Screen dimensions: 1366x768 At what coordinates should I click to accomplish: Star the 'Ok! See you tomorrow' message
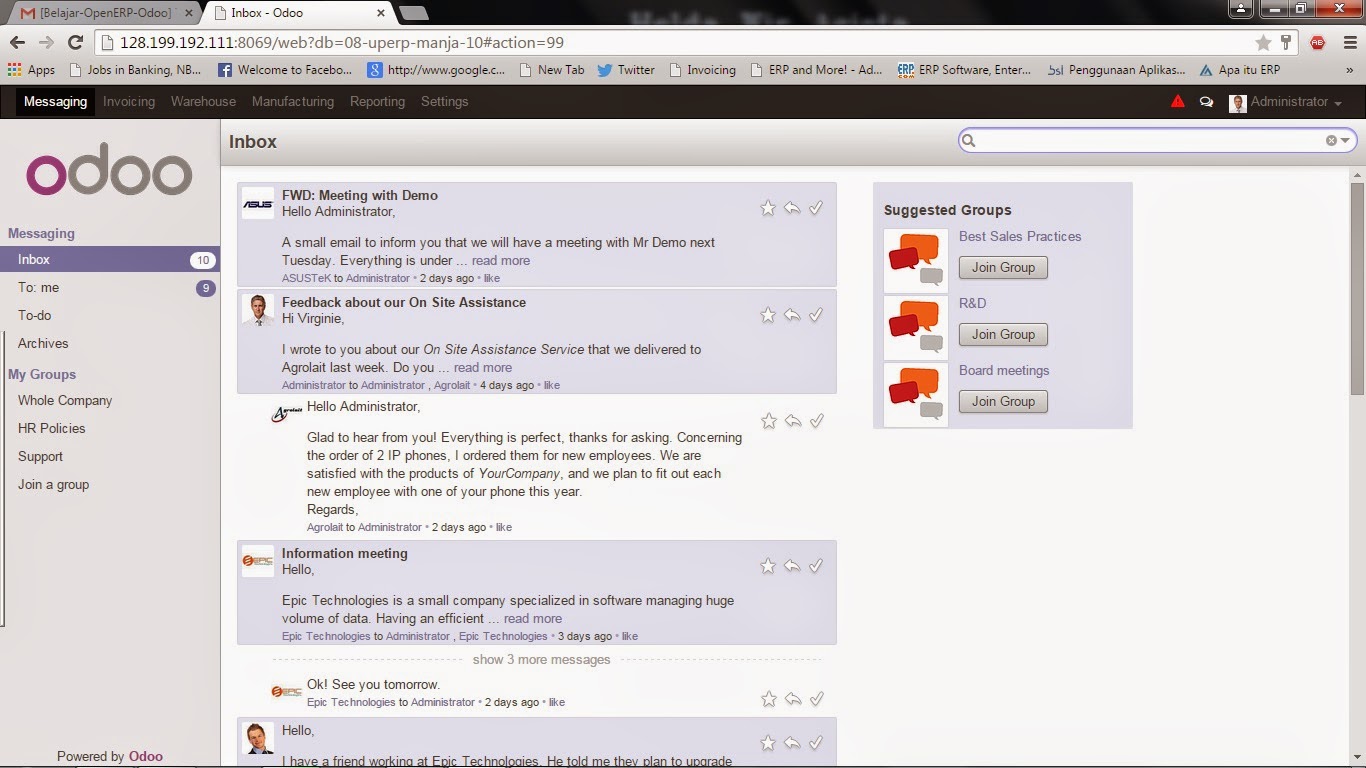pos(769,699)
